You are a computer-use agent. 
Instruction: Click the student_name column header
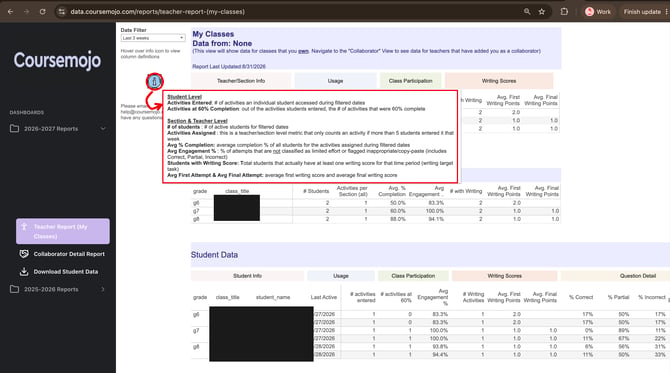pos(273,297)
